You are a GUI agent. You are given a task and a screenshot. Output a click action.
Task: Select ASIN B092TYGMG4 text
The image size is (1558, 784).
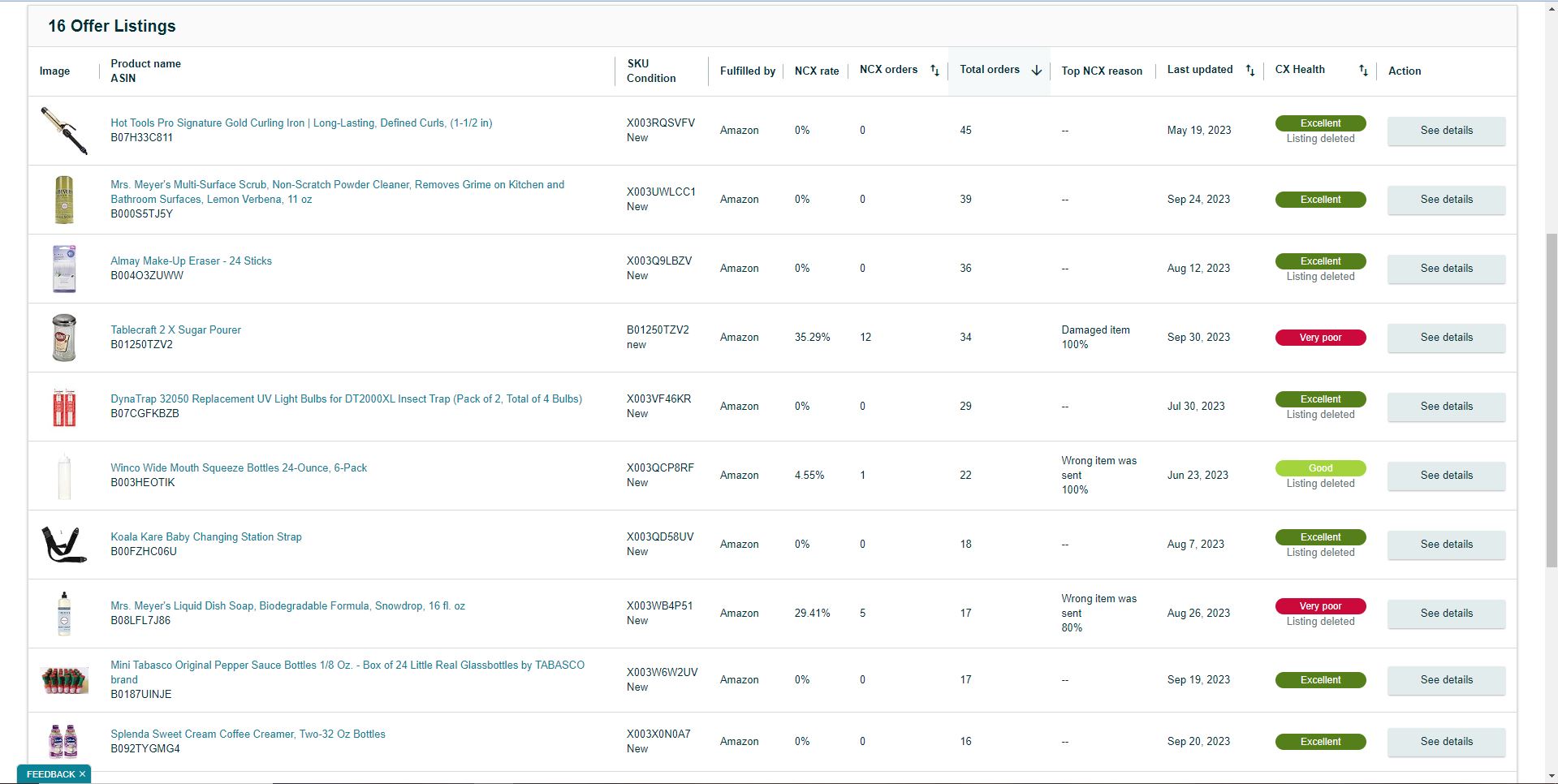pyautogui.click(x=145, y=749)
